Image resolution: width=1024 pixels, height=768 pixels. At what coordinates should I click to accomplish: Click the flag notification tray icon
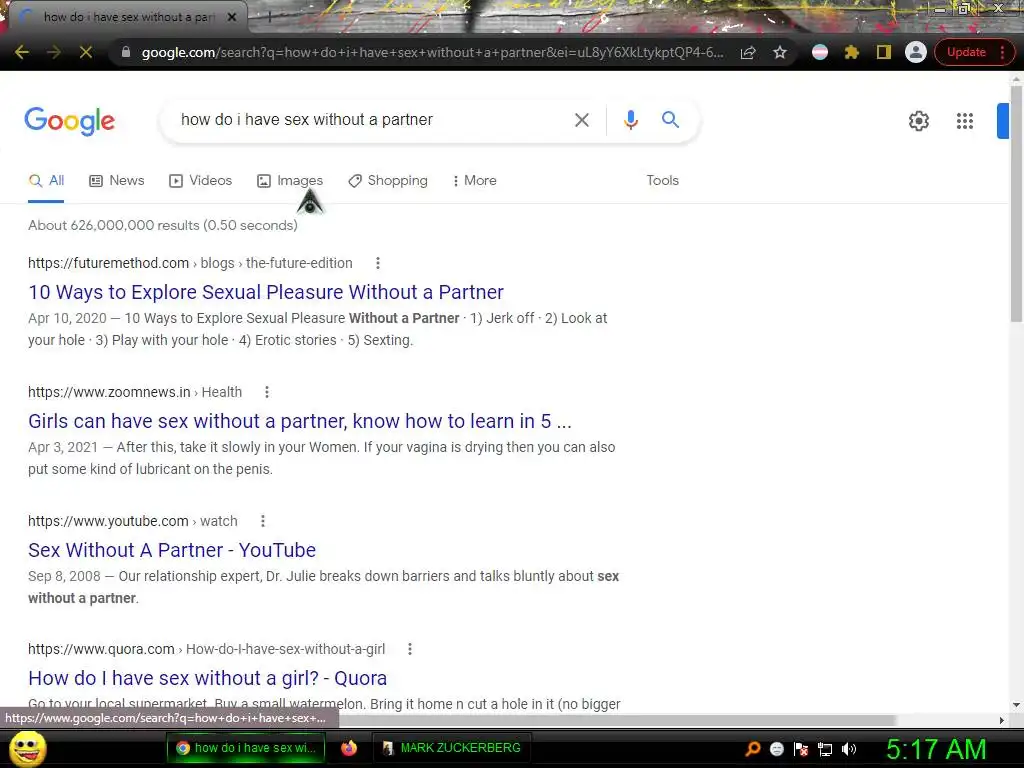click(x=801, y=749)
